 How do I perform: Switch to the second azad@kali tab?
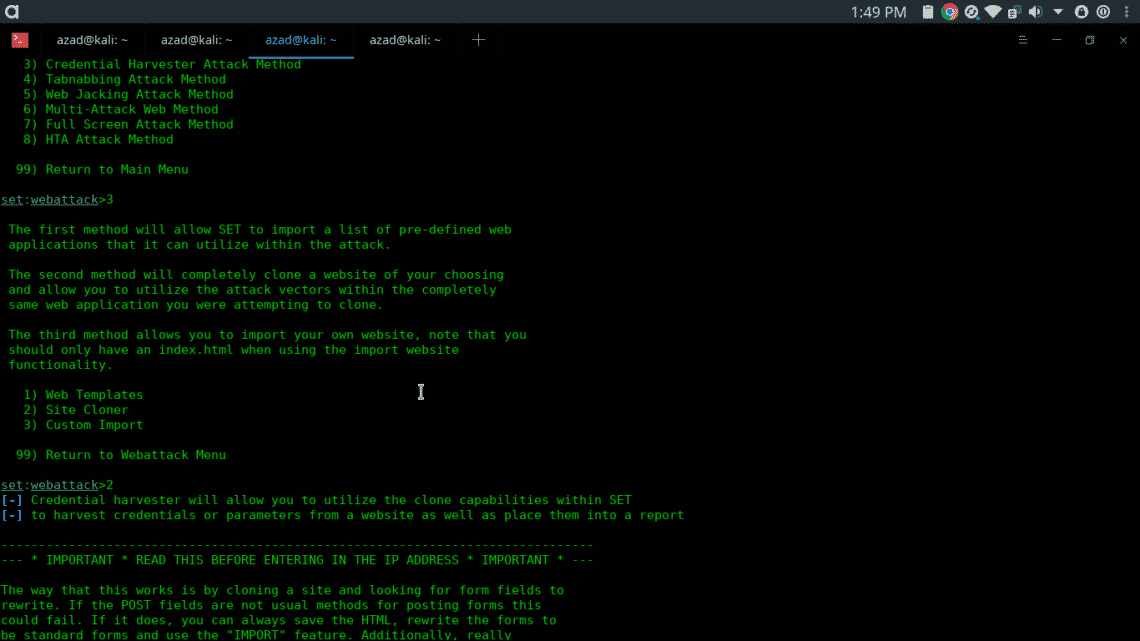pos(196,40)
